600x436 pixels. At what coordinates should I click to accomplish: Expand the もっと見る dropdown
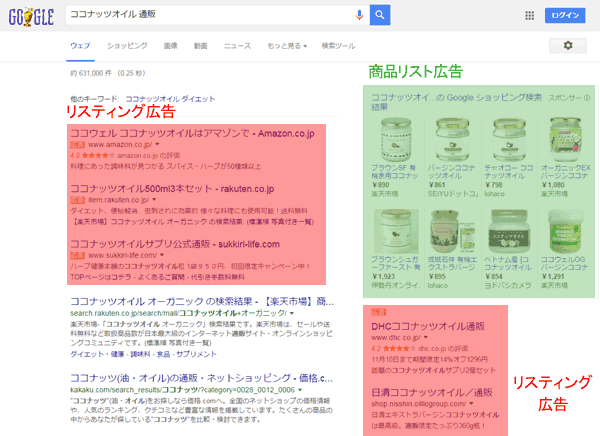click(287, 46)
